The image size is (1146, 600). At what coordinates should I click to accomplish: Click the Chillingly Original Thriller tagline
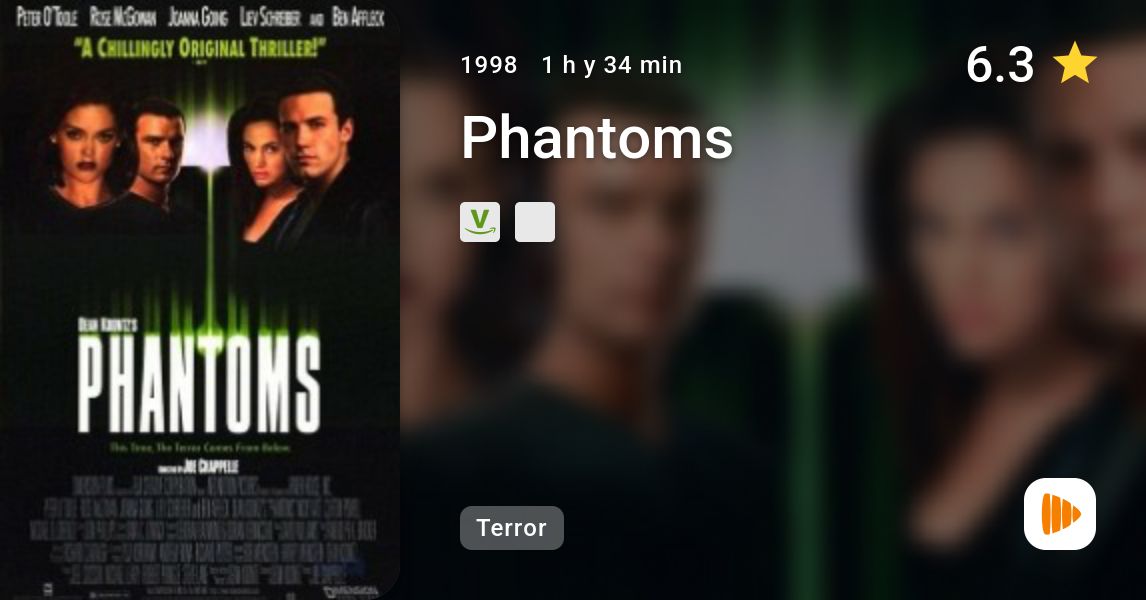[200, 48]
